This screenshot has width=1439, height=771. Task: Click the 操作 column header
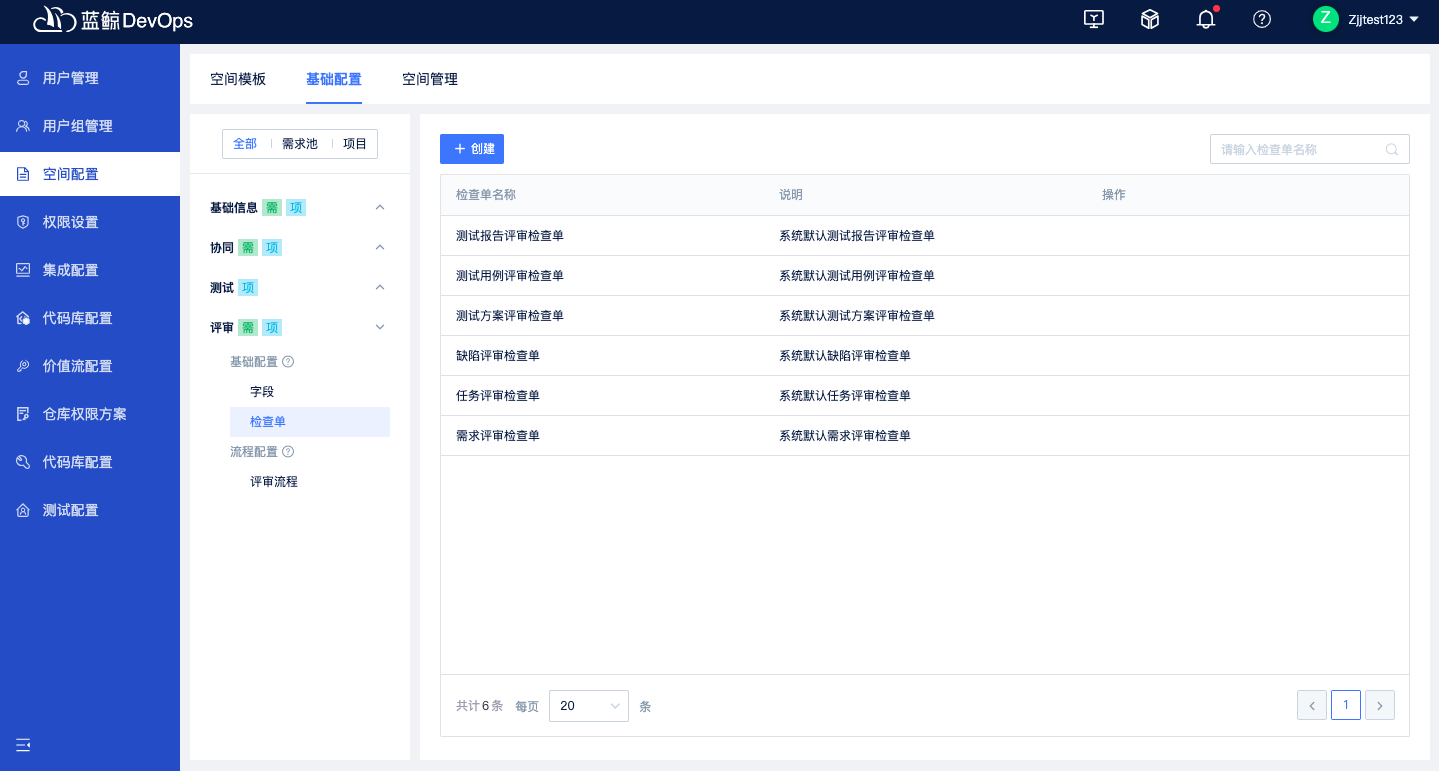pos(1114,195)
